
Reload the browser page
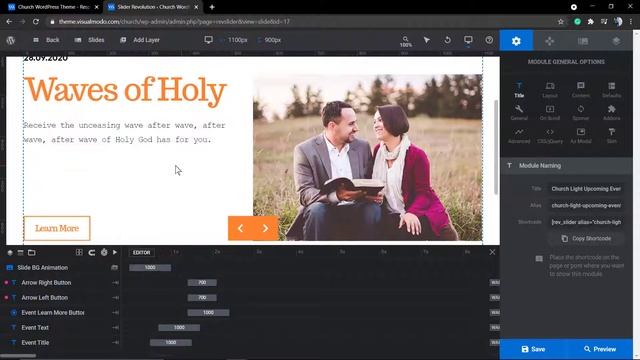(36, 22)
